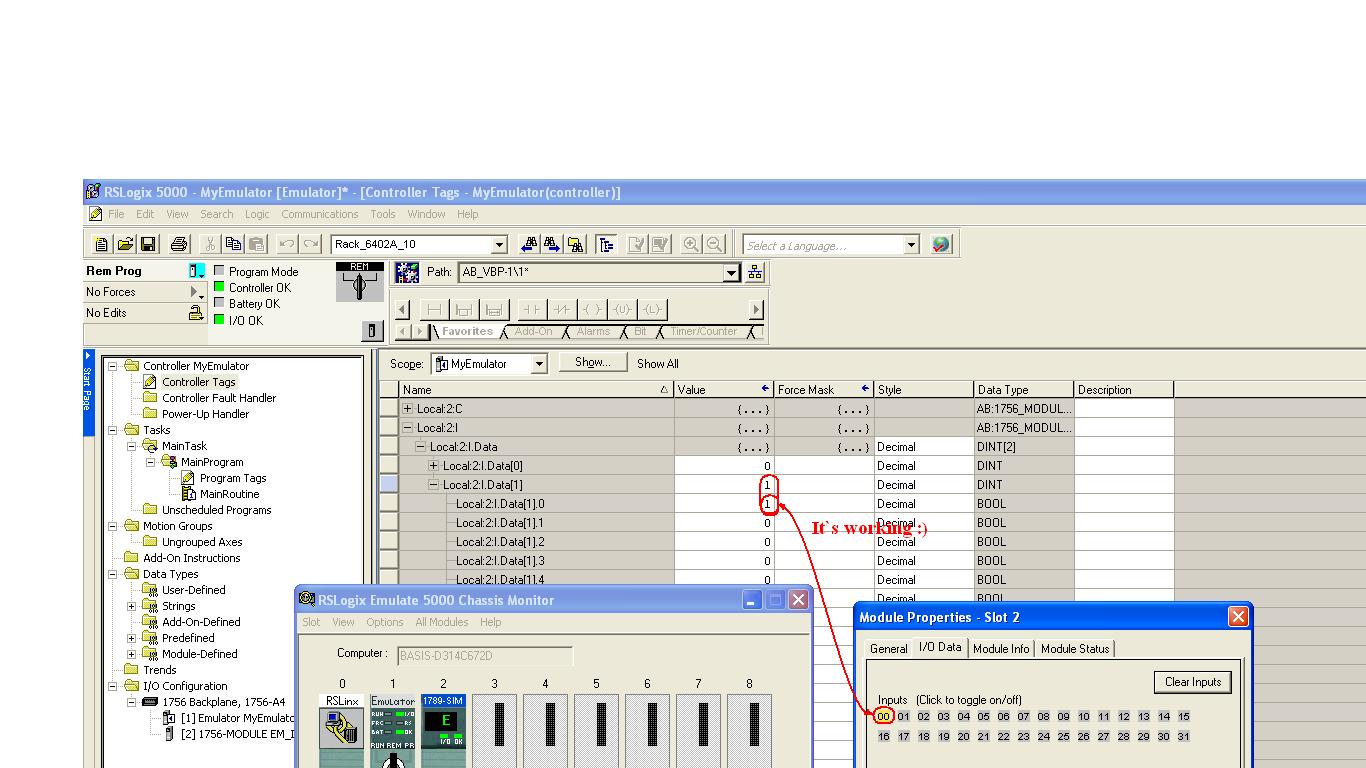Image resolution: width=1366 pixels, height=768 pixels.
Task: Toggle the Controller Organizer tree icon
Action: 606,244
